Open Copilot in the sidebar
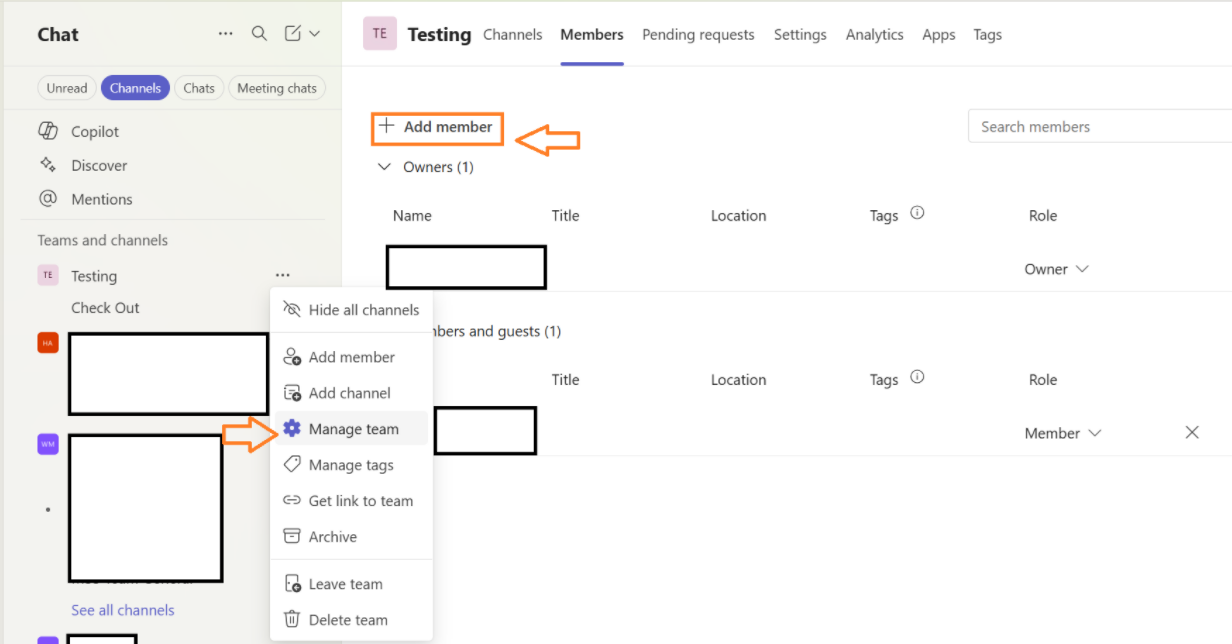The width and height of the screenshot is (1232, 644). click(95, 131)
